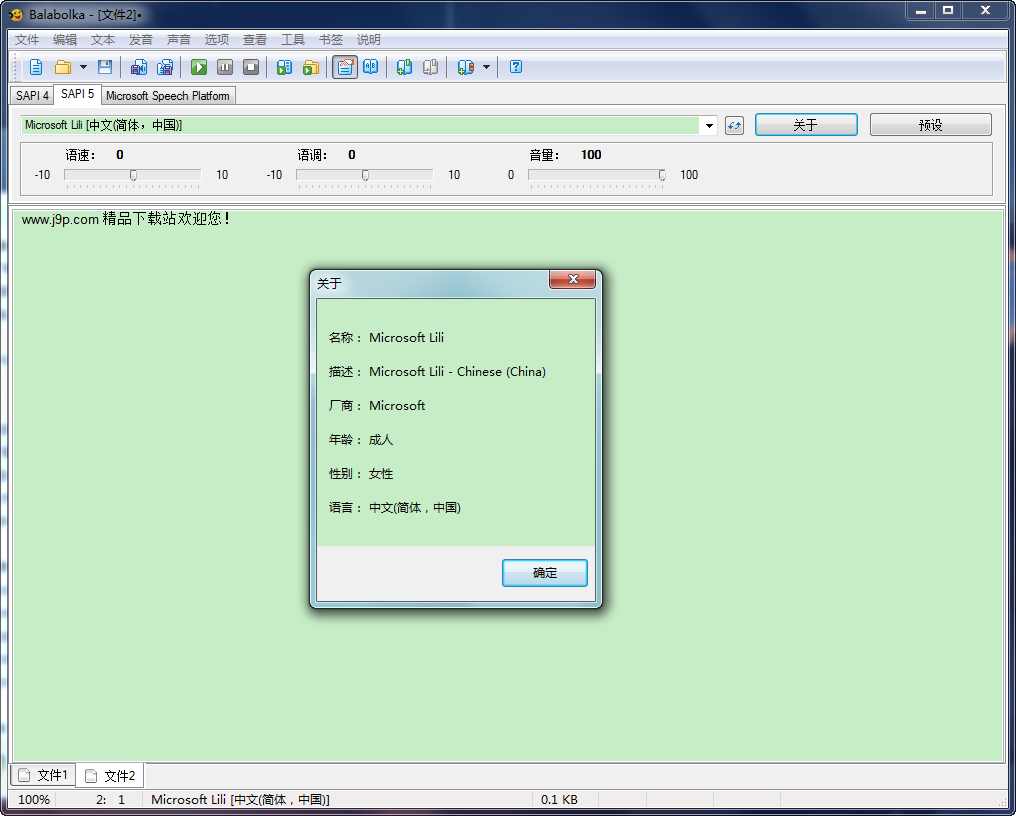Screen dimensions: 1016x816
Task: Click the text line www.j9p.com in editor
Action: click(x=126, y=219)
